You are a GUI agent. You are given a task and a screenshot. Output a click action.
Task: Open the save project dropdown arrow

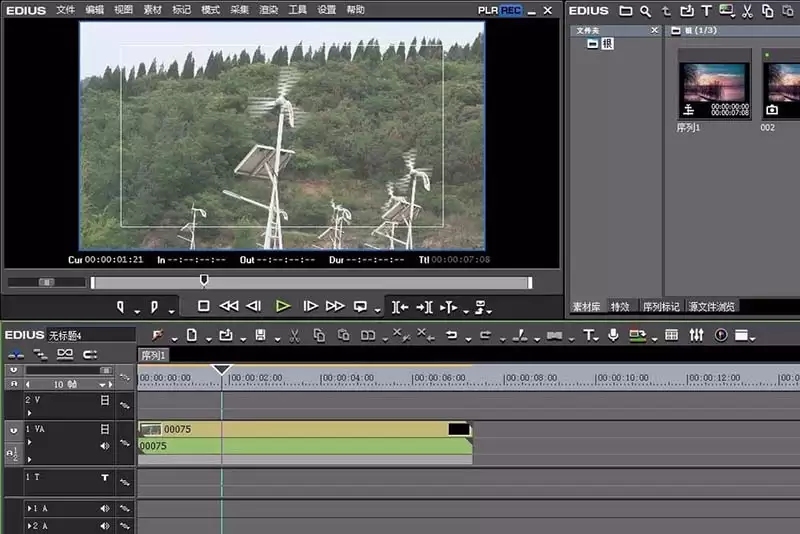point(277,340)
